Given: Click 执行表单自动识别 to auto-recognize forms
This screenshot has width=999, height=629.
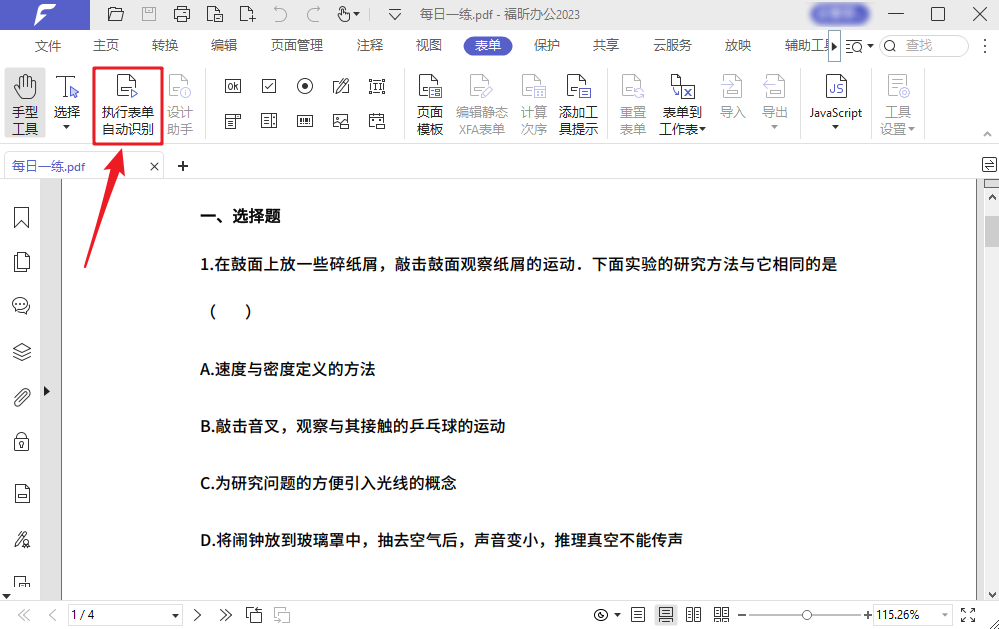Looking at the screenshot, I should tap(127, 104).
